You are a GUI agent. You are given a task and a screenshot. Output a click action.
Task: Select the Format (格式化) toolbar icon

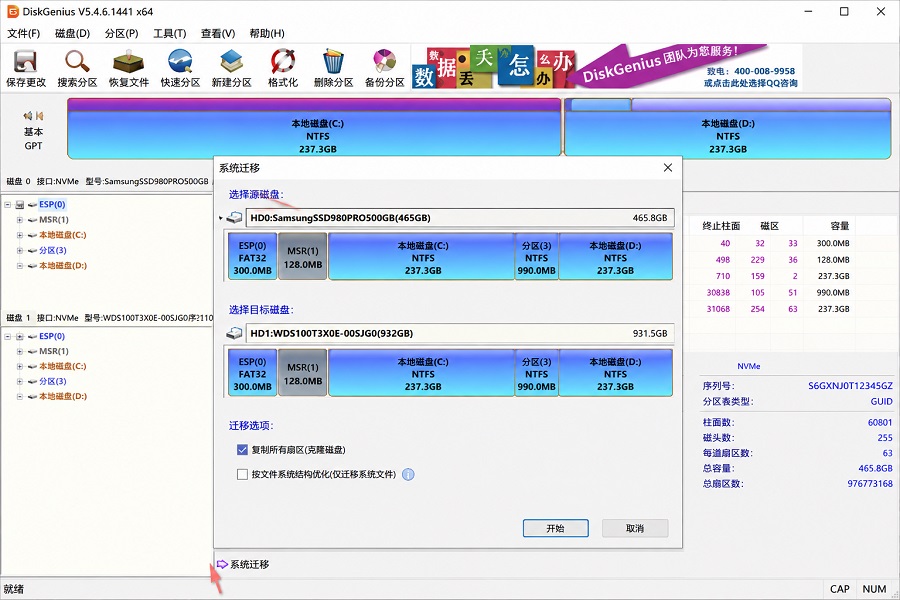282,68
